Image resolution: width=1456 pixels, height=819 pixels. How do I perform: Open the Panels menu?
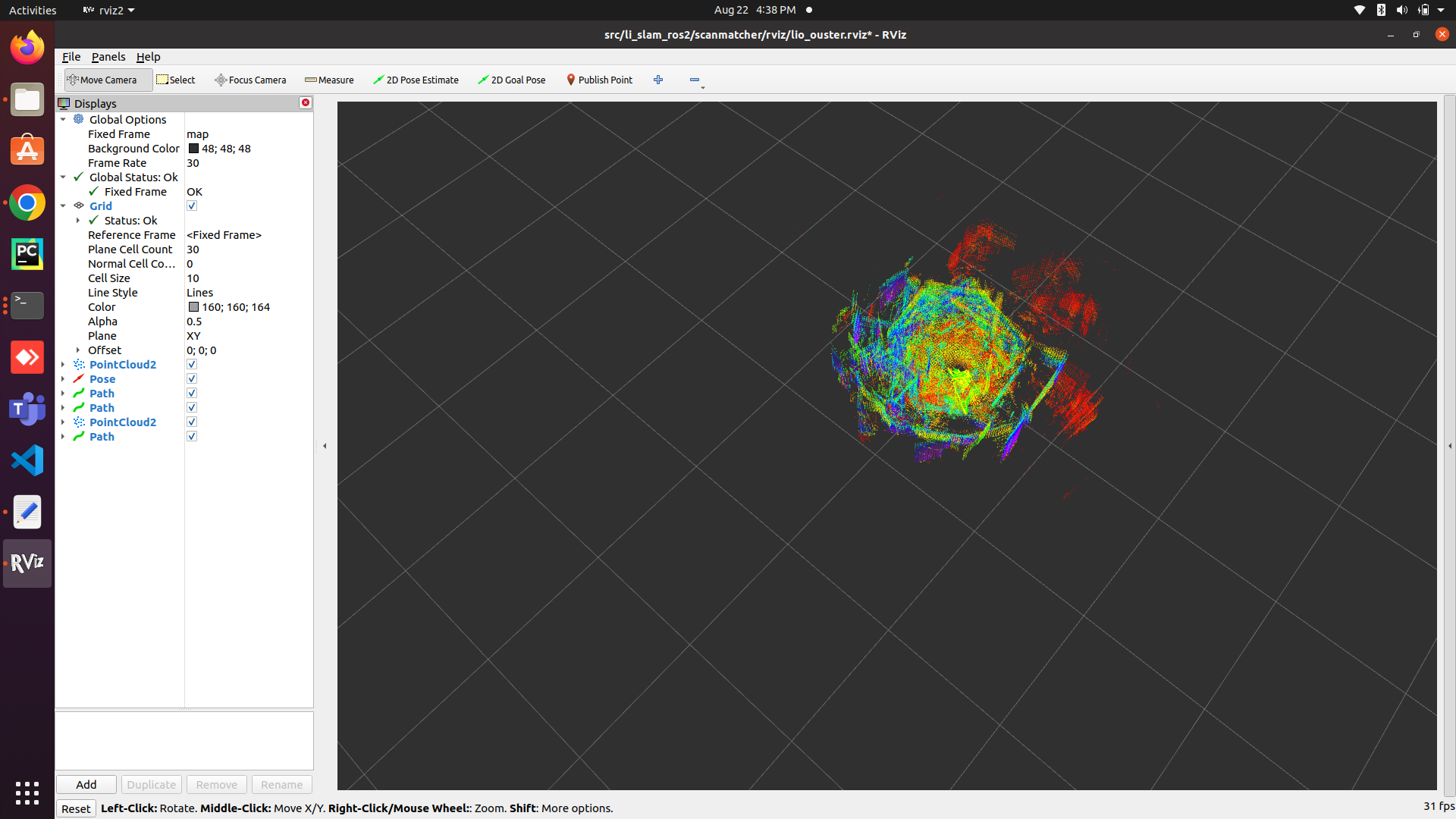click(x=108, y=57)
